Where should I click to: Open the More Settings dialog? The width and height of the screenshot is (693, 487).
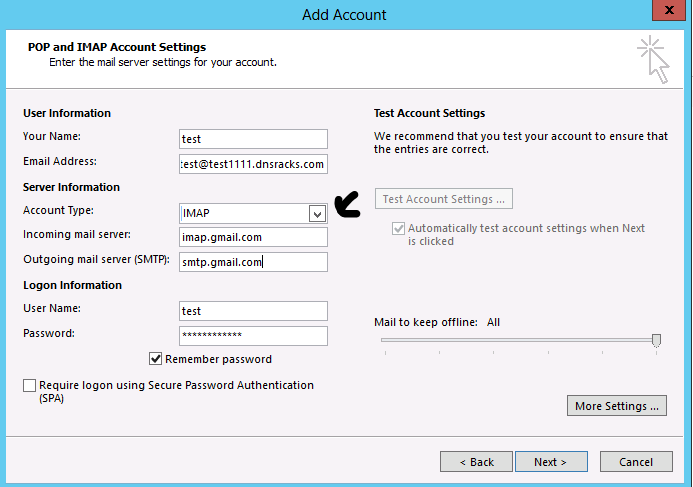tap(617, 406)
